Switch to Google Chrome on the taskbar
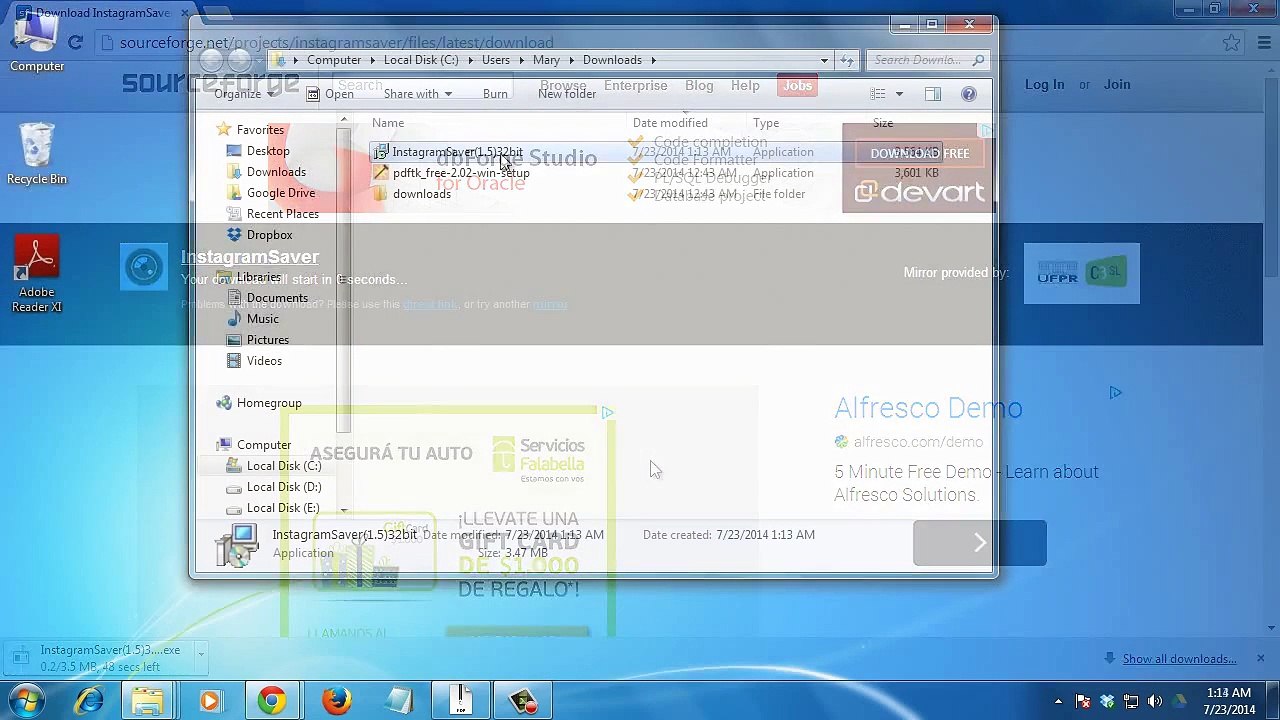 [272, 701]
